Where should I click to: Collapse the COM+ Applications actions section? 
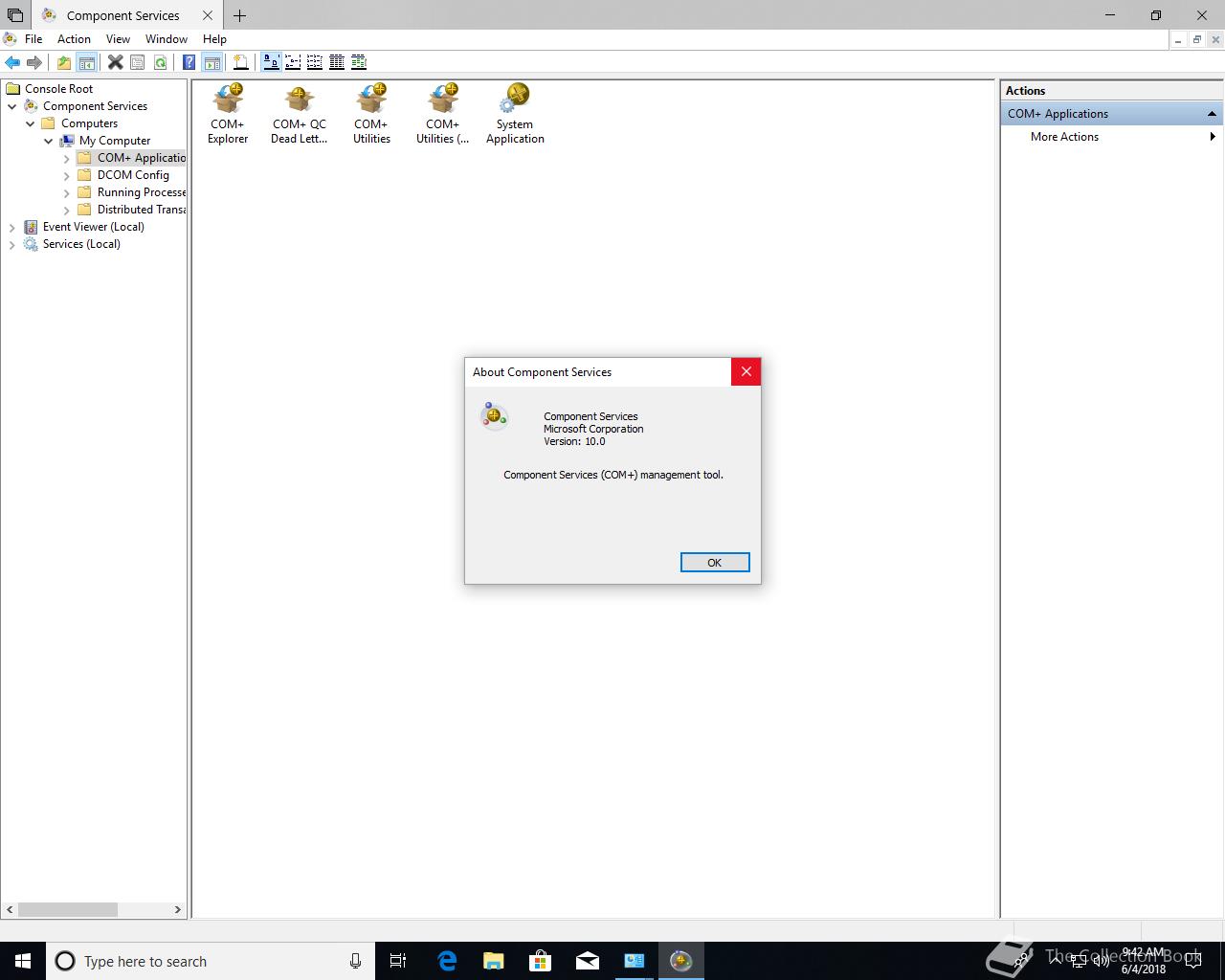coord(1212,114)
